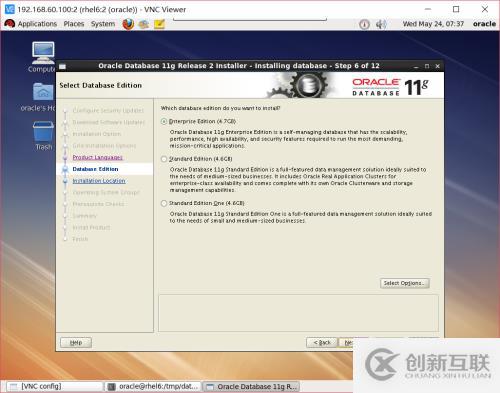Switch to oracle@rhel6 terminal taskbar window
Viewport: 500px width, 393px height.
pos(153,386)
